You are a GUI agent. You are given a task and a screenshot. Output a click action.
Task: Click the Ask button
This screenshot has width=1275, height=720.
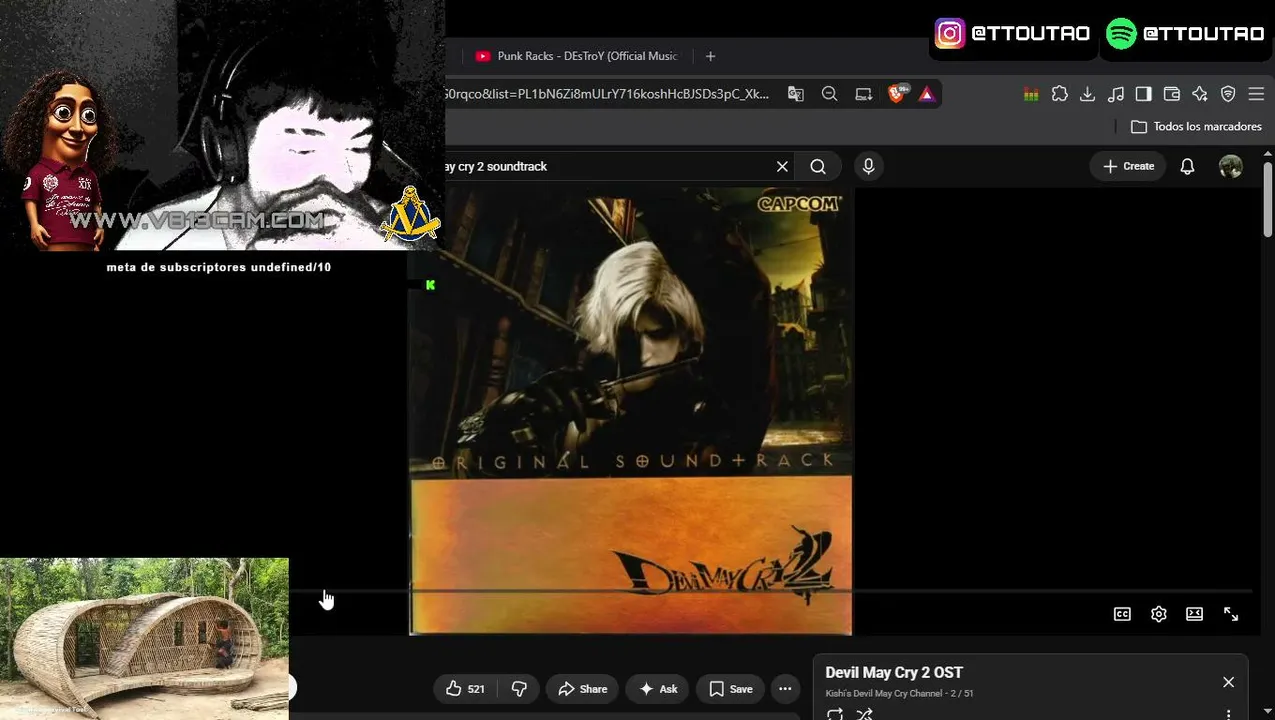(657, 689)
